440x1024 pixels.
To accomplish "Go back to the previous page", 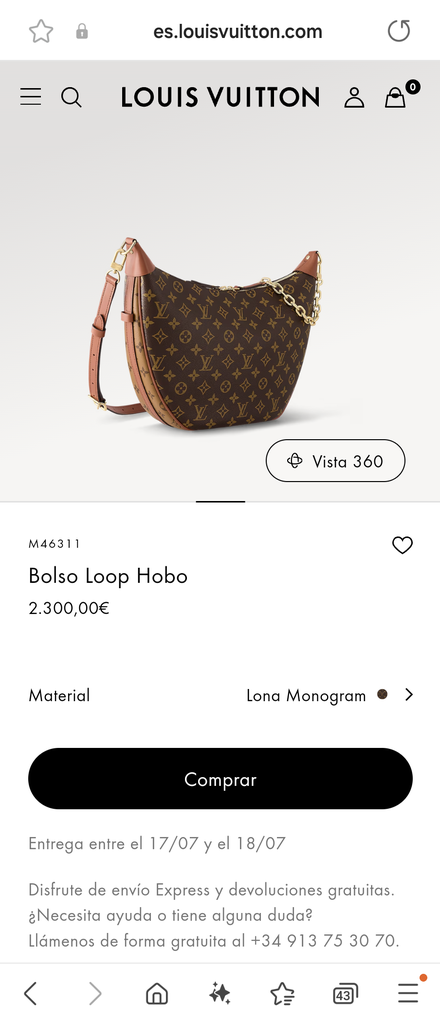I will coord(31,994).
